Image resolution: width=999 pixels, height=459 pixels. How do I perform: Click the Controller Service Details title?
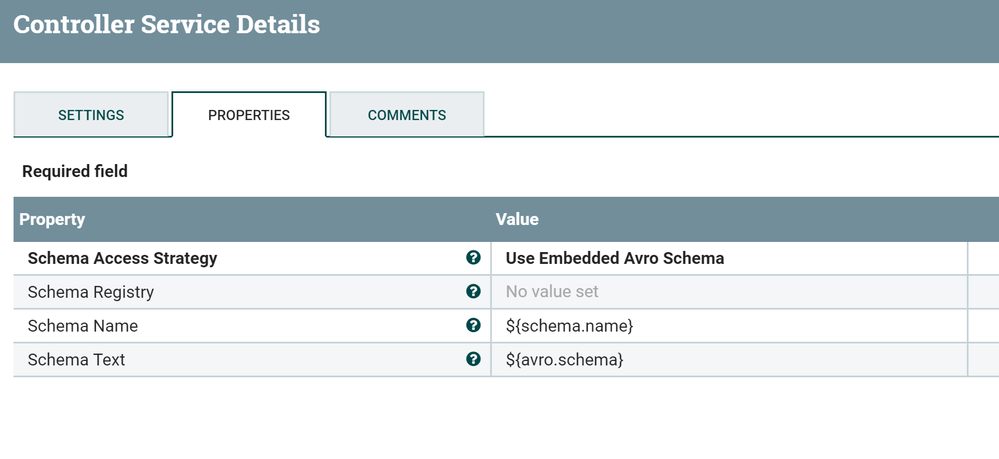point(167,25)
